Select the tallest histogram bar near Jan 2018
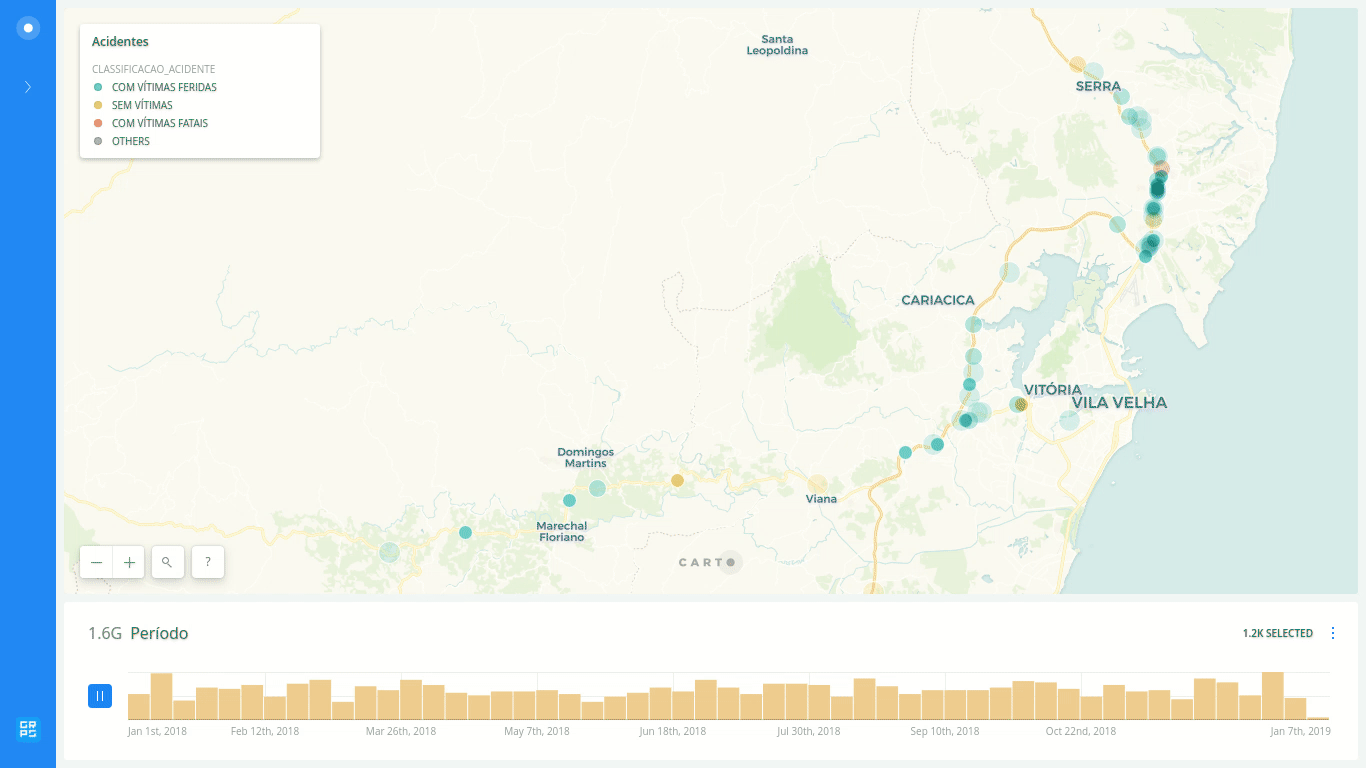This screenshot has height=768, width=1366. pos(161,696)
